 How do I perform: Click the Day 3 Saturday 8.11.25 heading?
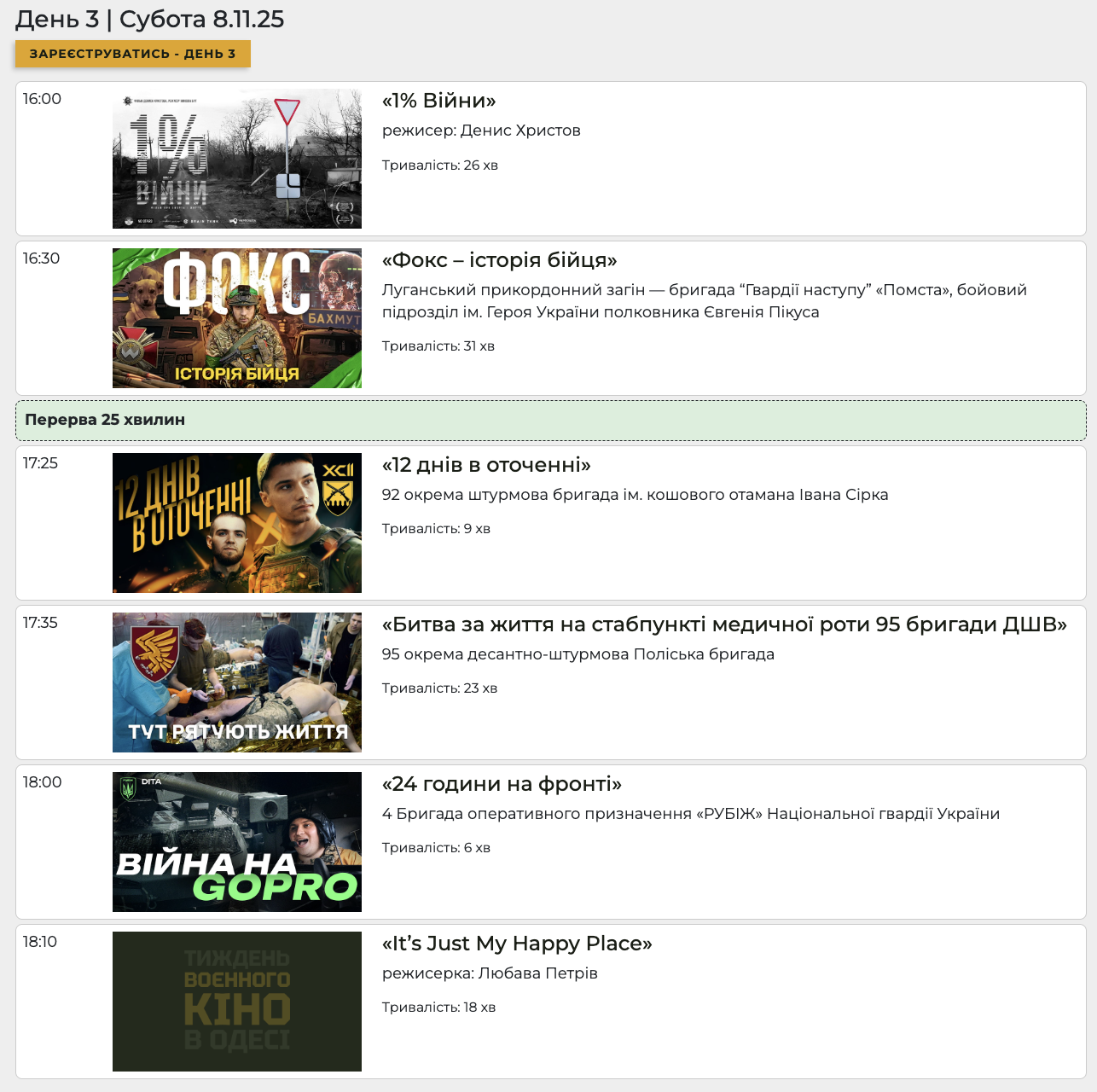tap(150, 19)
